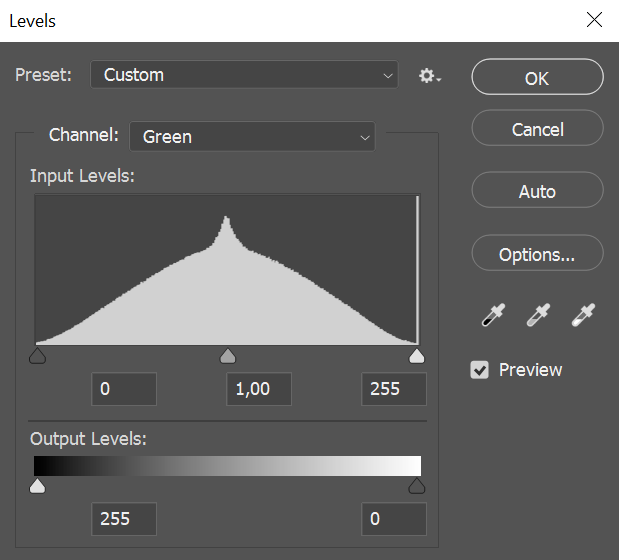Click the Options... button
This screenshot has height=560, width=619.
point(537,253)
